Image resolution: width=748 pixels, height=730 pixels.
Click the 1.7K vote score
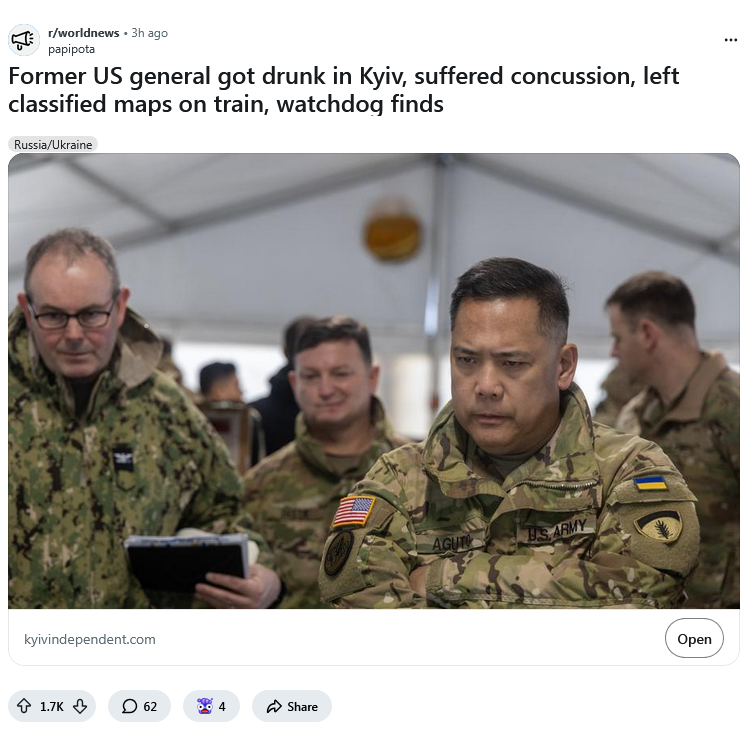click(x=52, y=706)
